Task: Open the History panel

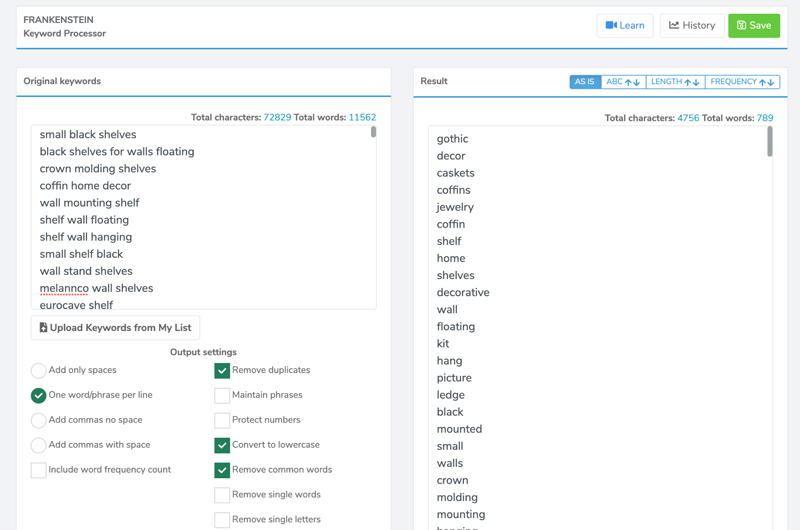Action: [x=691, y=26]
